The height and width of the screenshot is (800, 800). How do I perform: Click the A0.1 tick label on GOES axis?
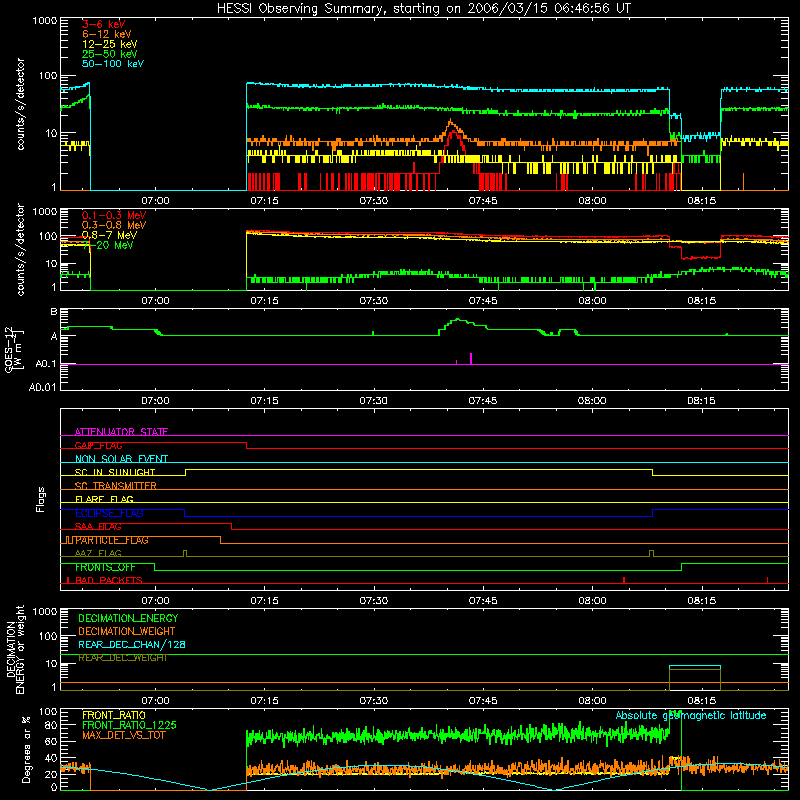(x=45, y=364)
